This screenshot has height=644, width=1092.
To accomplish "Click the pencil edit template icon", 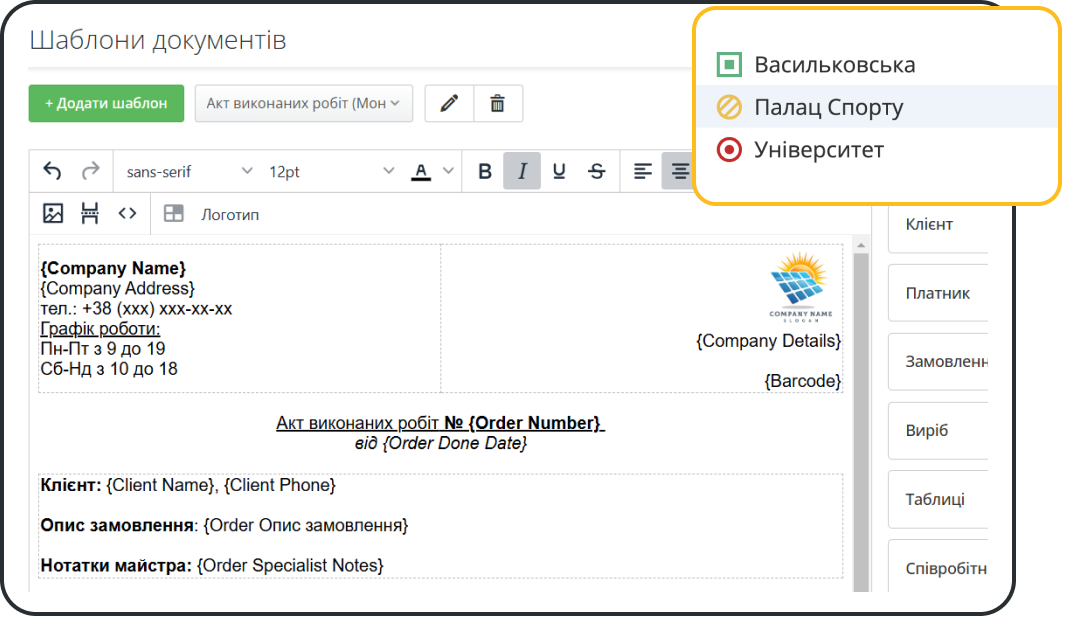I will click(x=449, y=103).
